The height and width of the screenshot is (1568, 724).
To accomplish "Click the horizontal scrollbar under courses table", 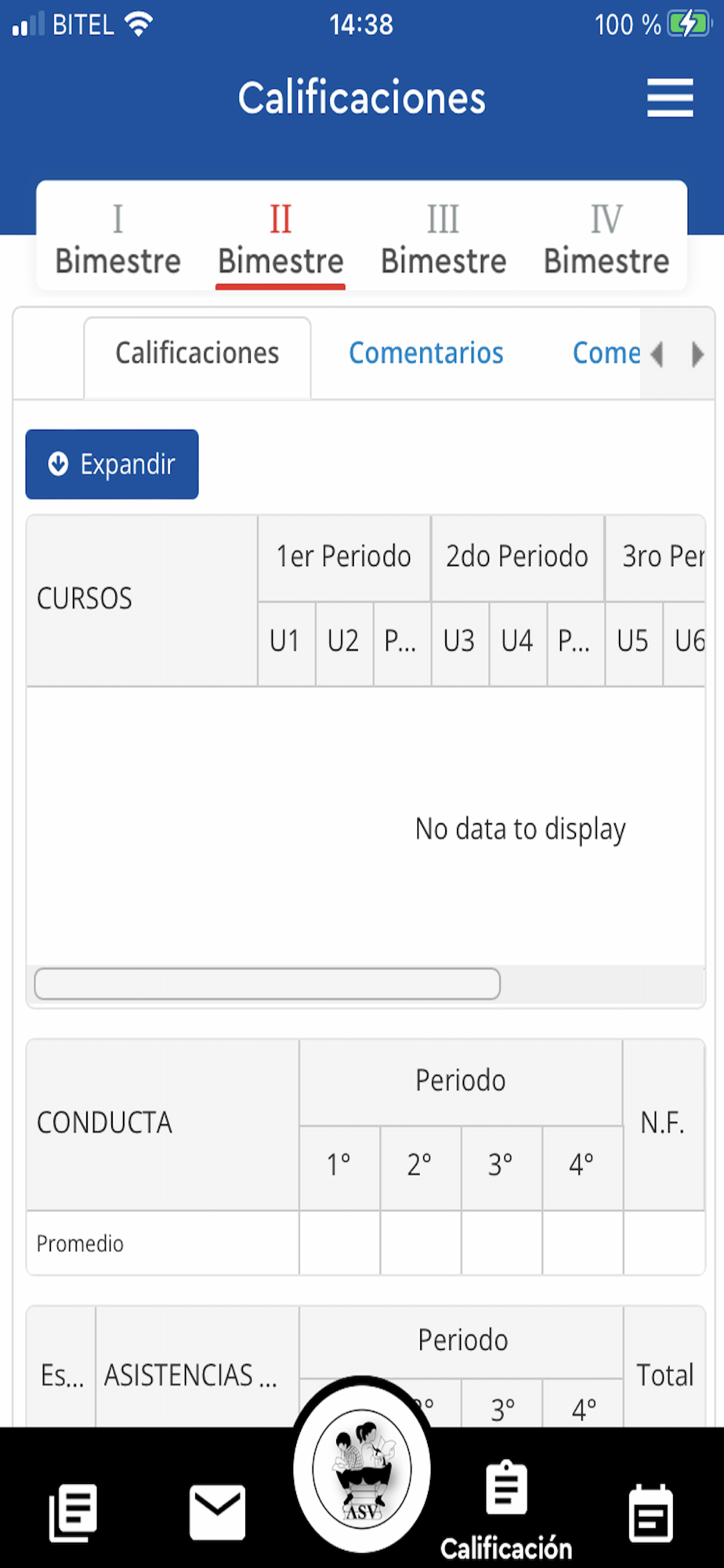I will tap(267, 983).
